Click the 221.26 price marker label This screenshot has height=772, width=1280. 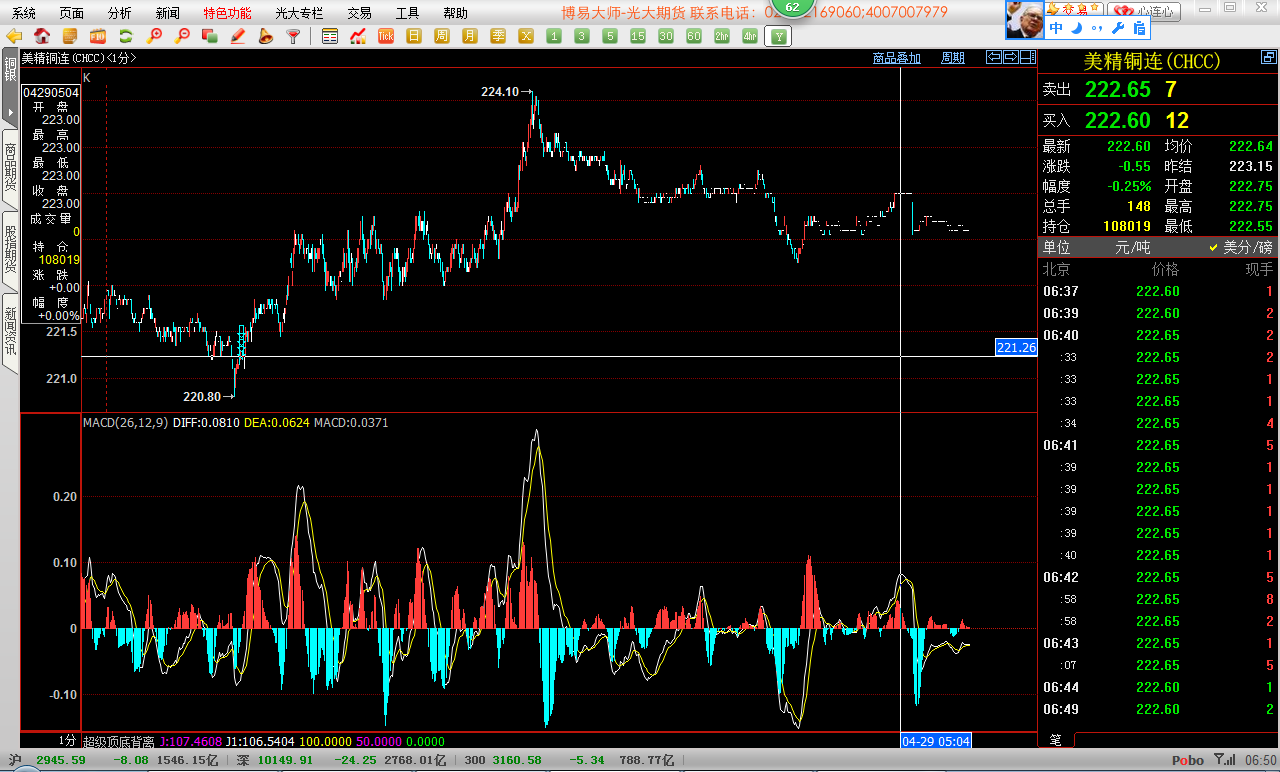point(1015,347)
